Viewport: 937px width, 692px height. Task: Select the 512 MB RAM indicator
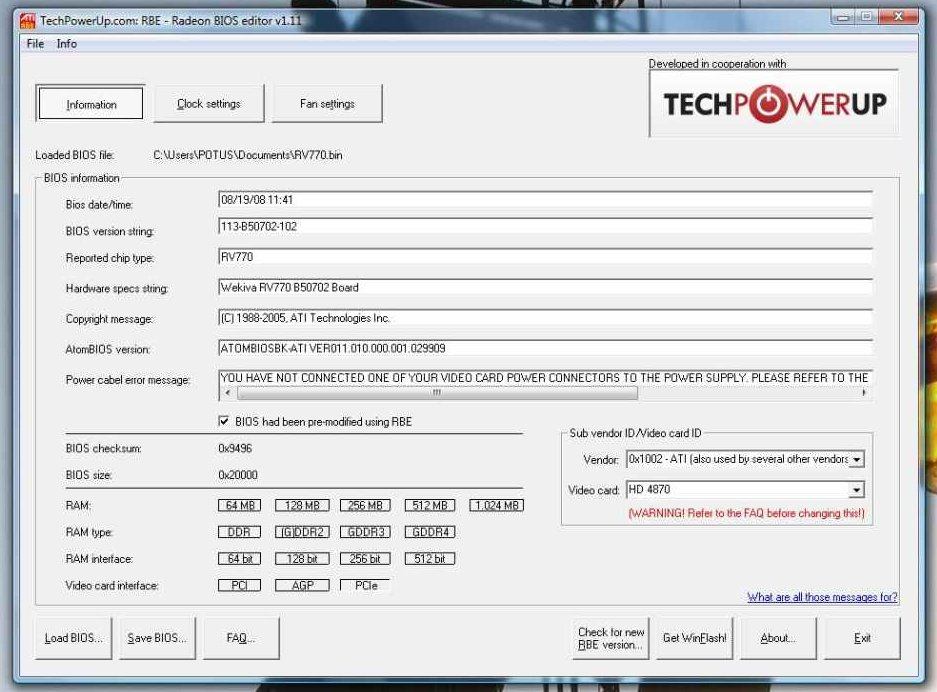click(430, 506)
